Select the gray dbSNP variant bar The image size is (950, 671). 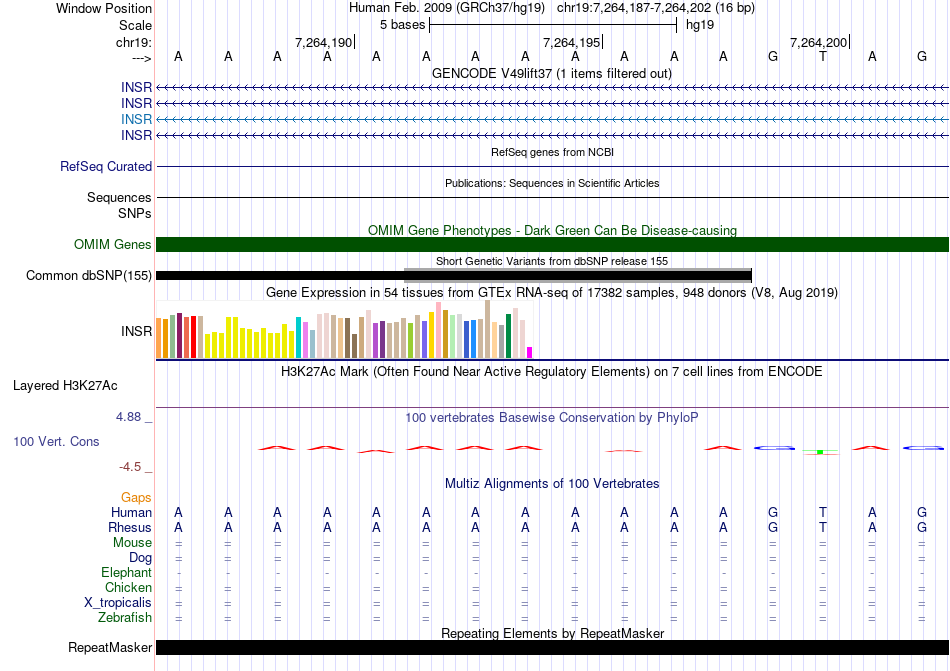pos(577,269)
